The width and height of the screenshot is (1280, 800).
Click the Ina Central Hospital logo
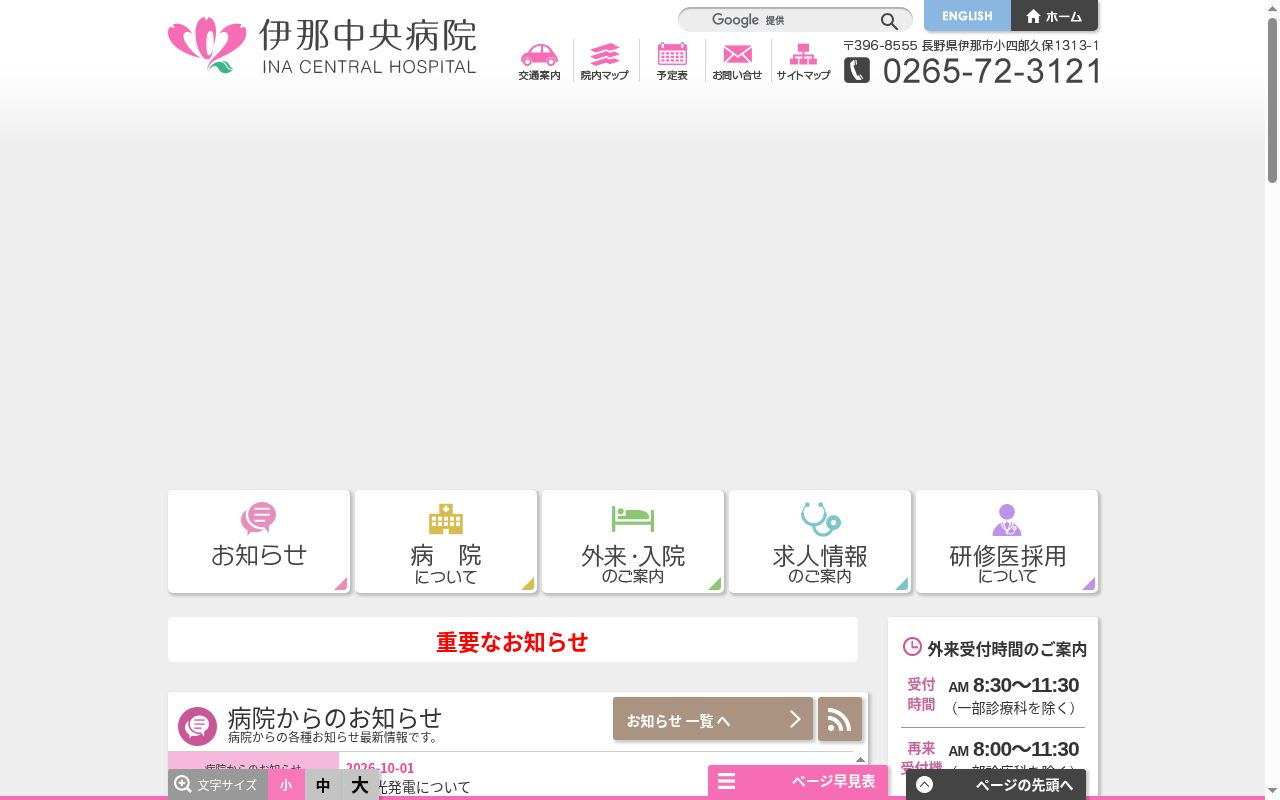[x=322, y=45]
